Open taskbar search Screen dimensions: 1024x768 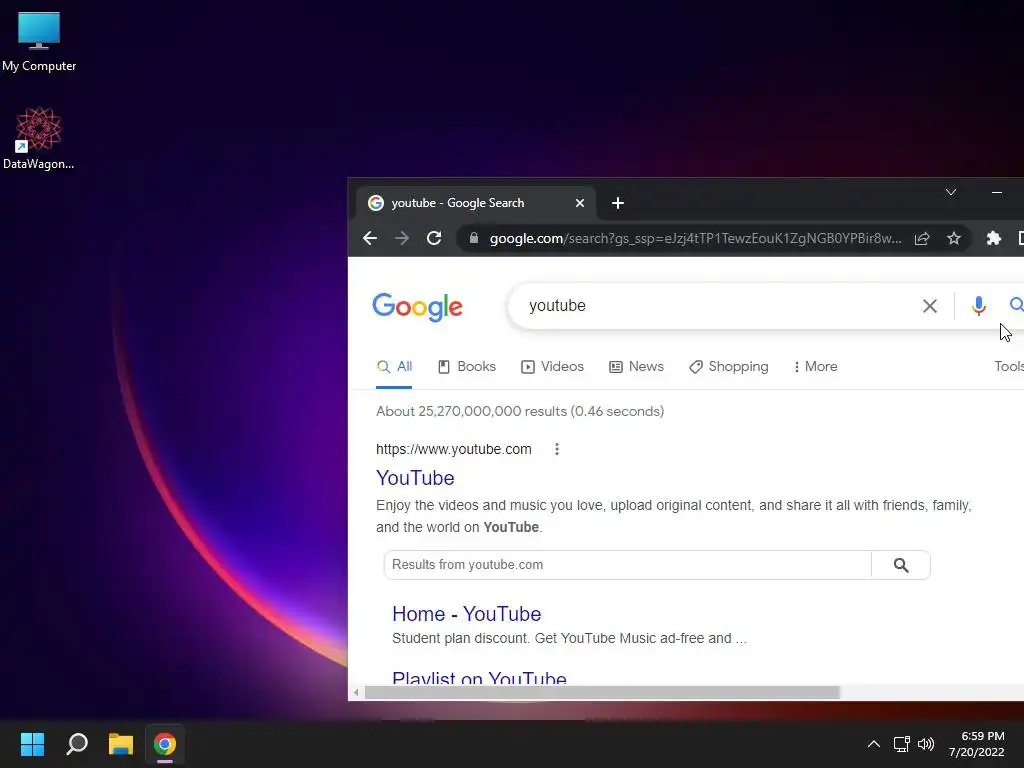pos(77,744)
